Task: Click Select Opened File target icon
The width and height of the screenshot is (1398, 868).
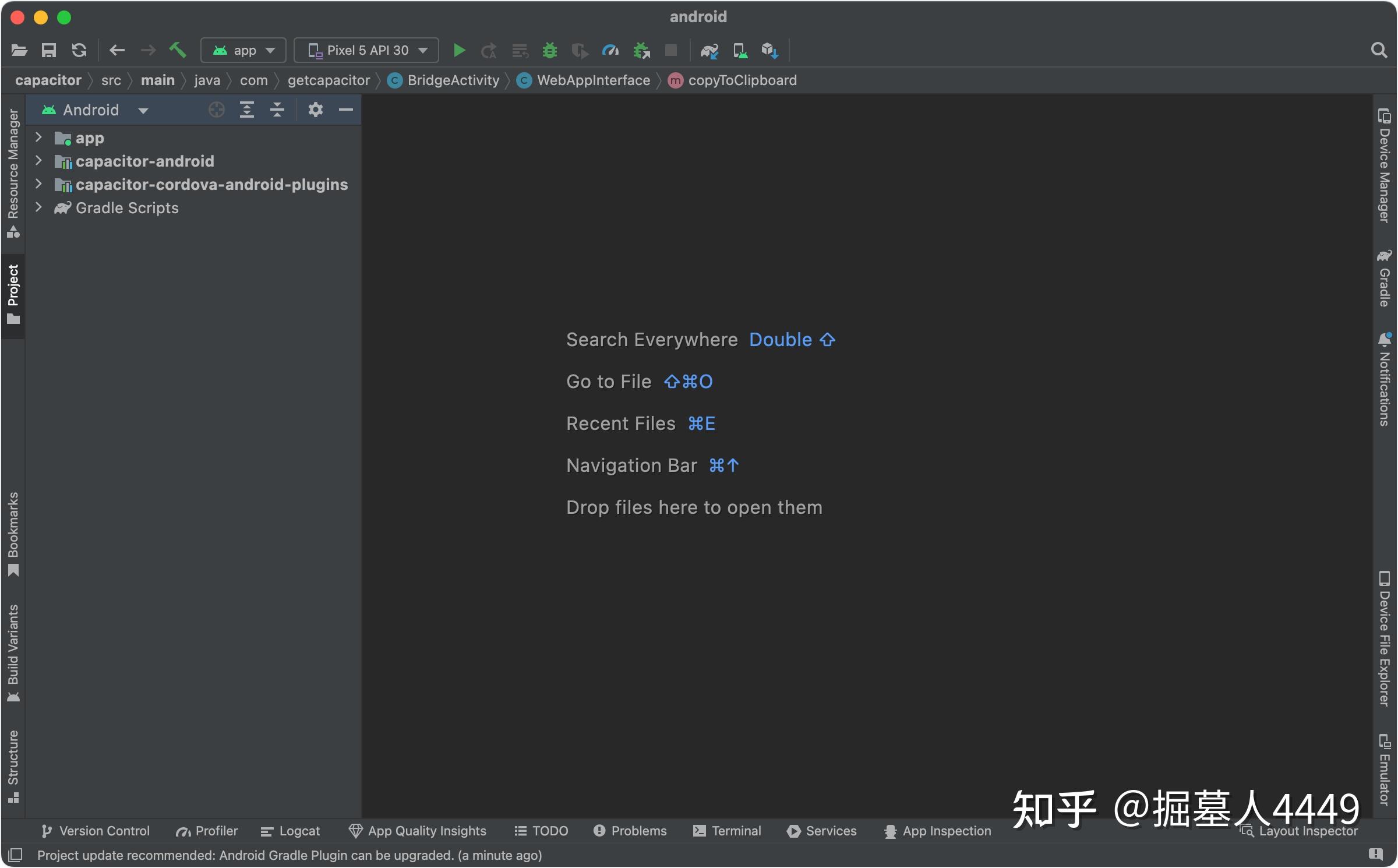Action: tap(216, 110)
